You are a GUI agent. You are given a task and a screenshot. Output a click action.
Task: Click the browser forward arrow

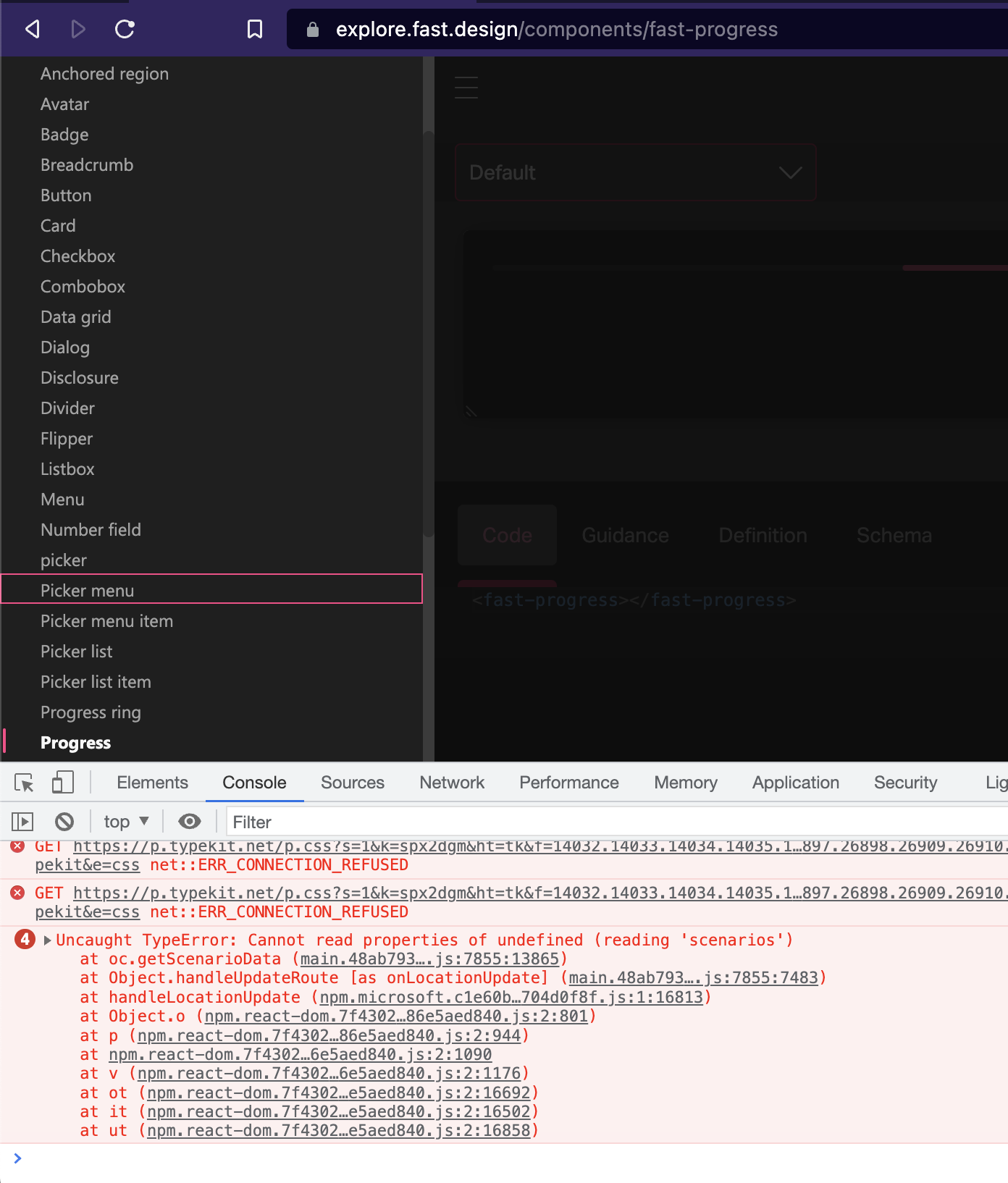[x=78, y=29]
